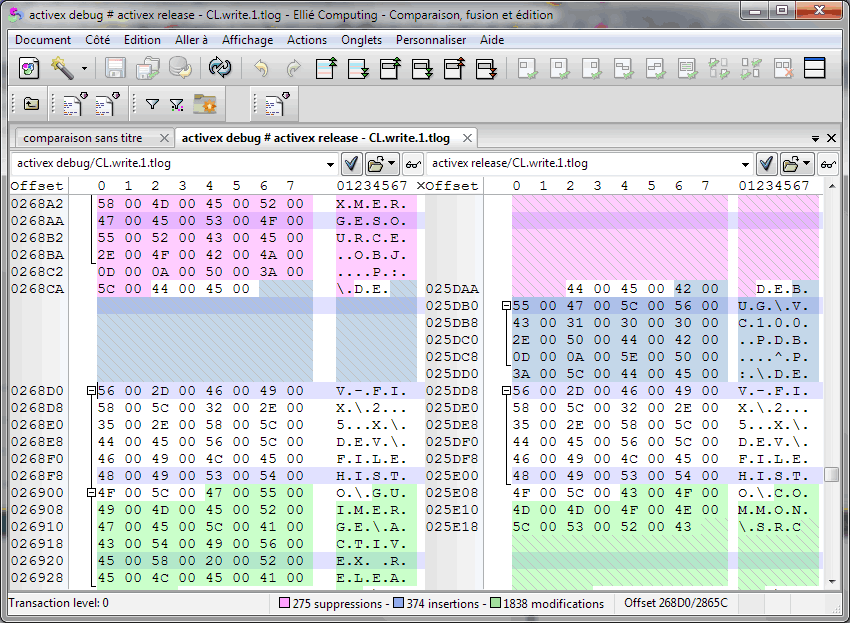The height and width of the screenshot is (623, 850).
Task: Refresh the comparison with the circular arrows icon
Action: click(218, 69)
